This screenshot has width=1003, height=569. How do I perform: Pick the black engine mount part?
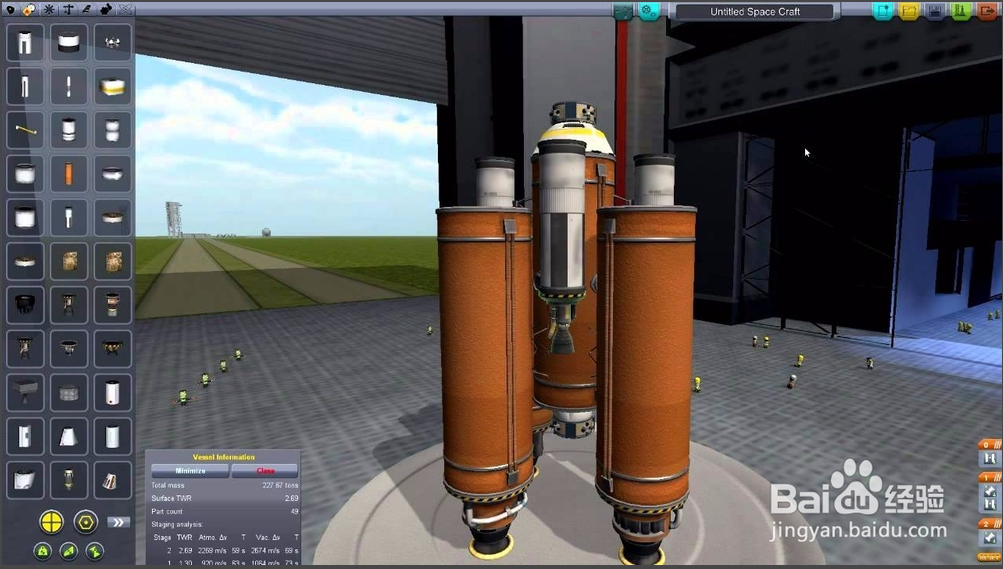(x=25, y=304)
